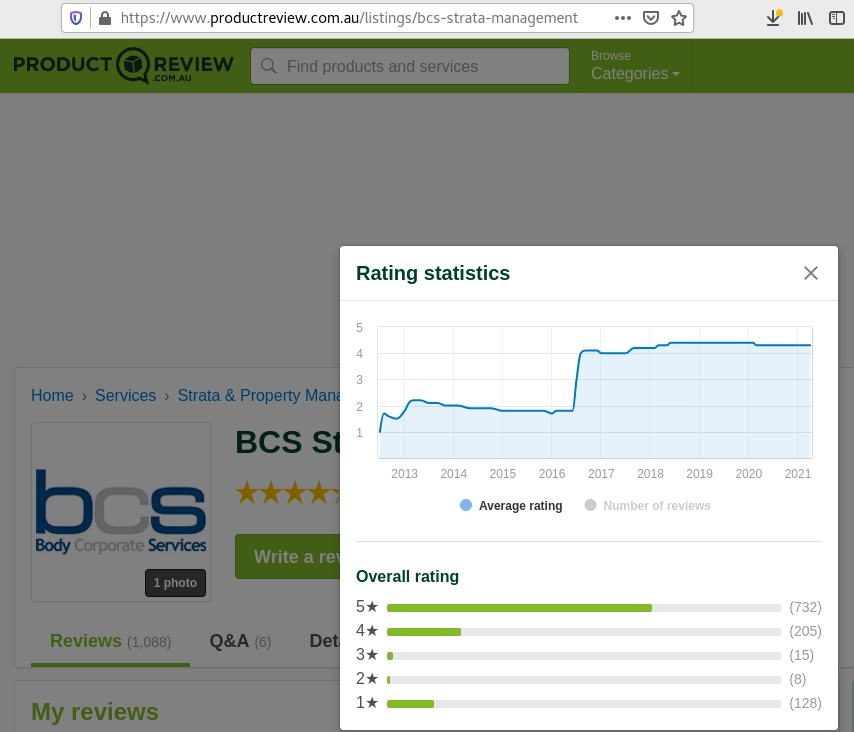Screen dimensions: 854x732
Task: Click the ProductReview.com.au logo
Action: coord(124,66)
